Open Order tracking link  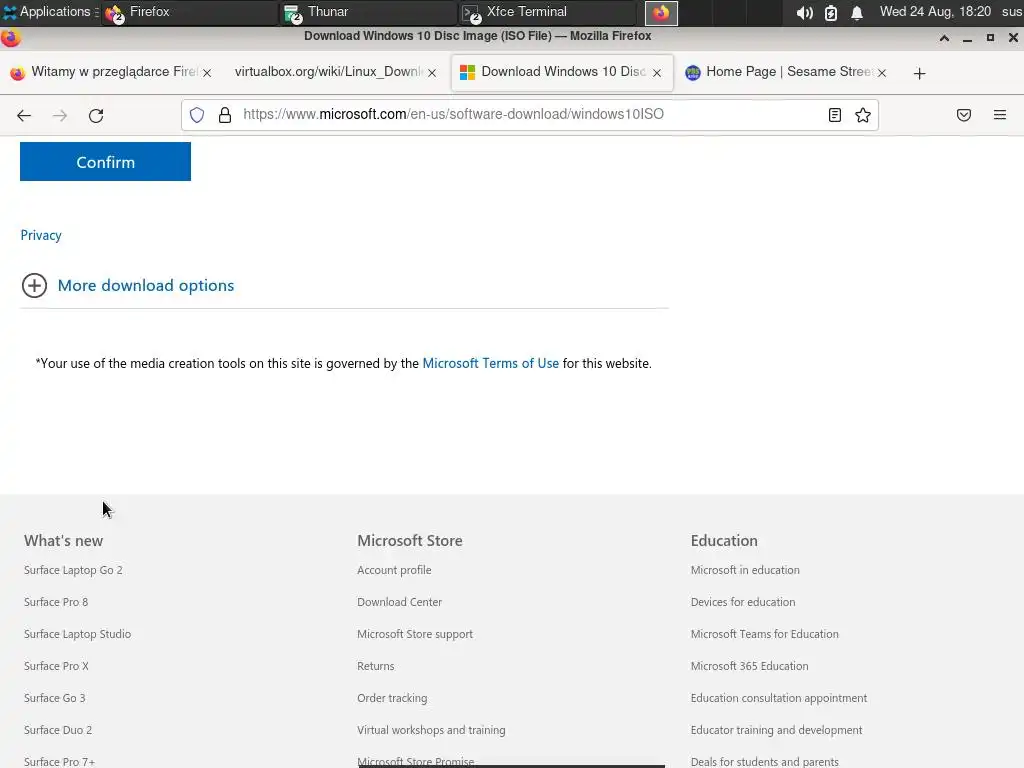(392, 698)
